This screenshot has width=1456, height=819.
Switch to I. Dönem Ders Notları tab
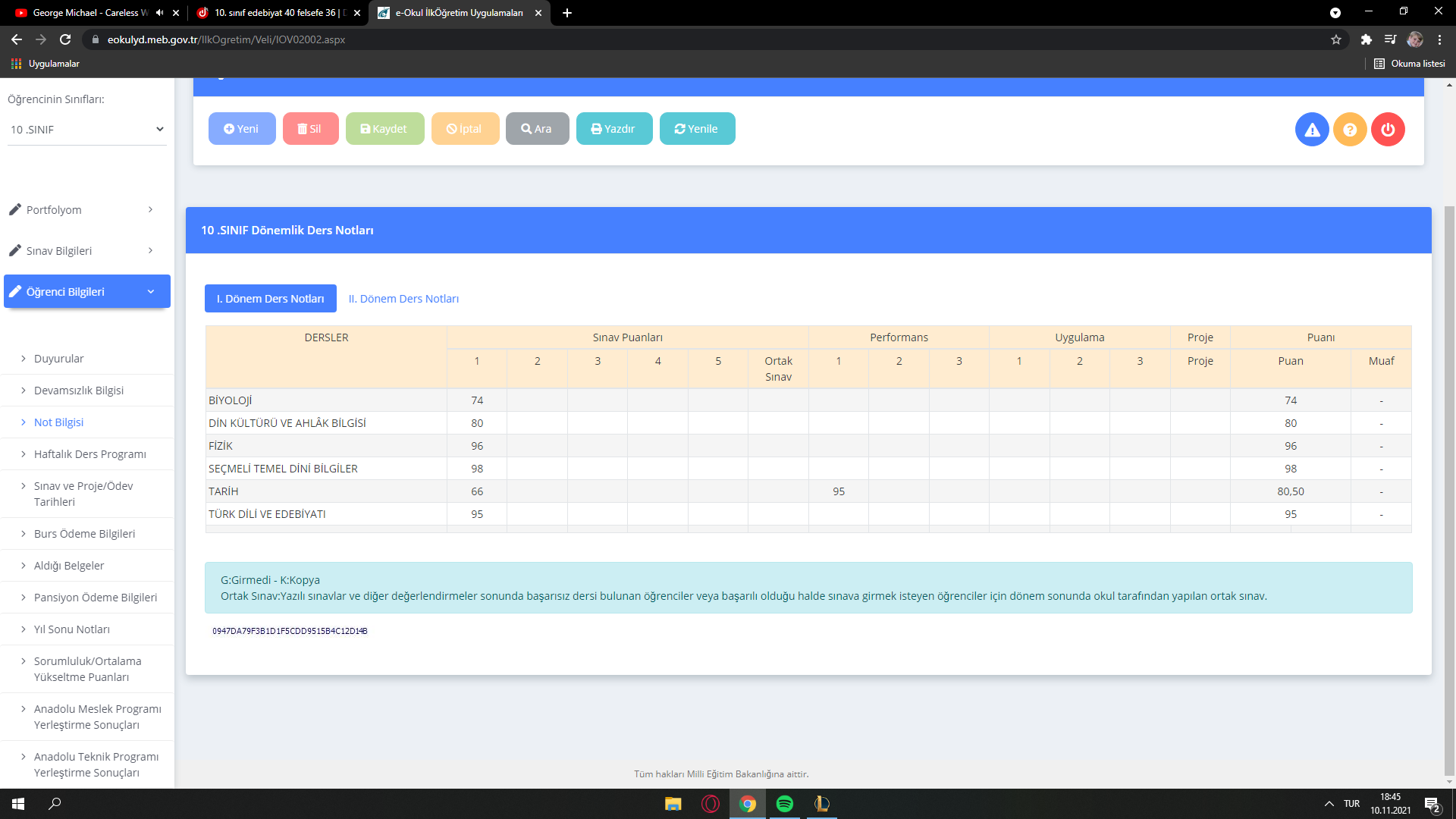[x=271, y=299]
